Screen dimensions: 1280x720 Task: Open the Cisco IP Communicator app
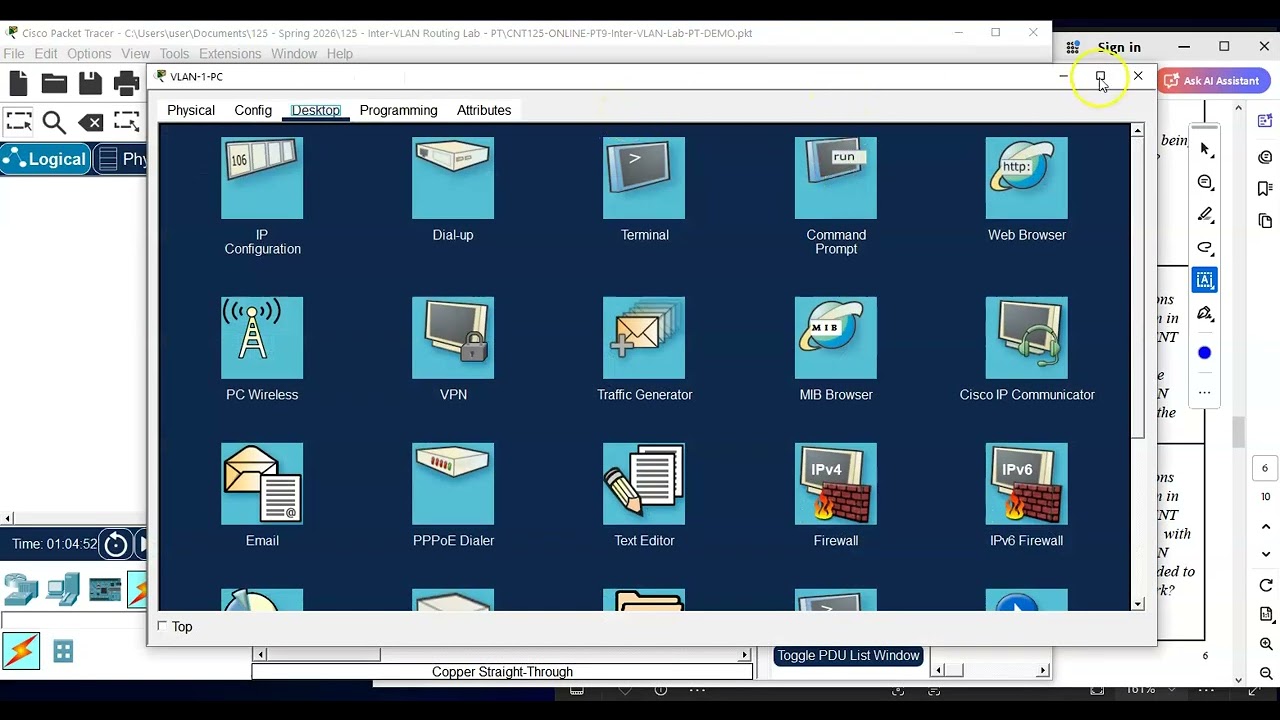tap(1027, 338)
